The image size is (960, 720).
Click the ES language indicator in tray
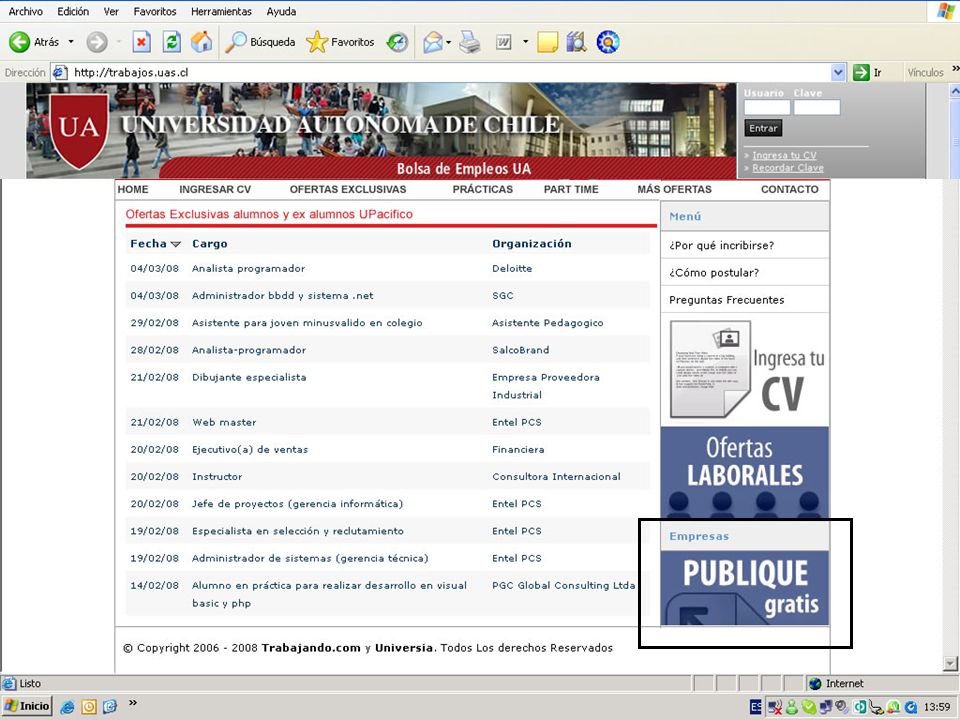point(756,707)
